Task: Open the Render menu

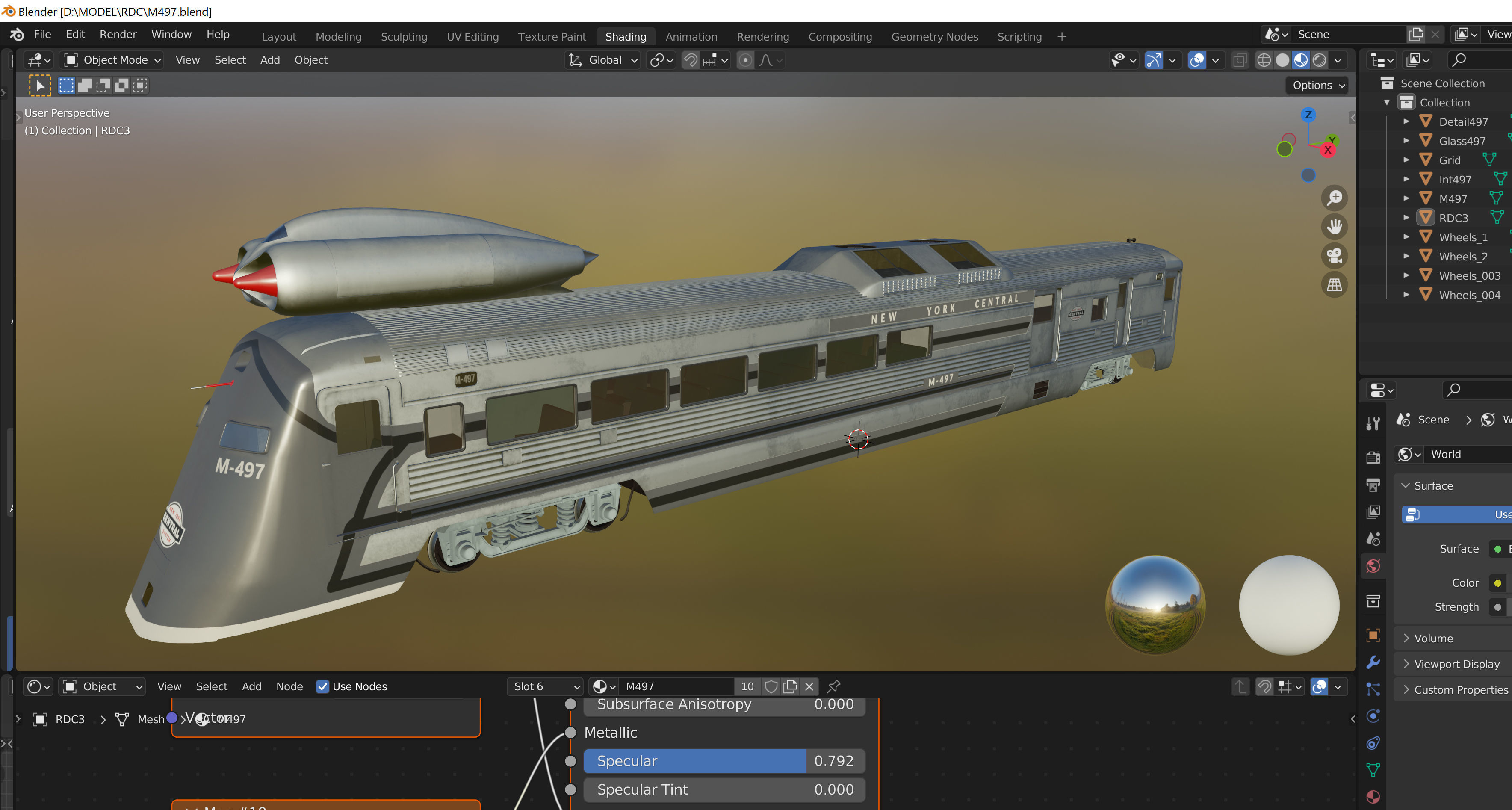Action: coord(118,35)
